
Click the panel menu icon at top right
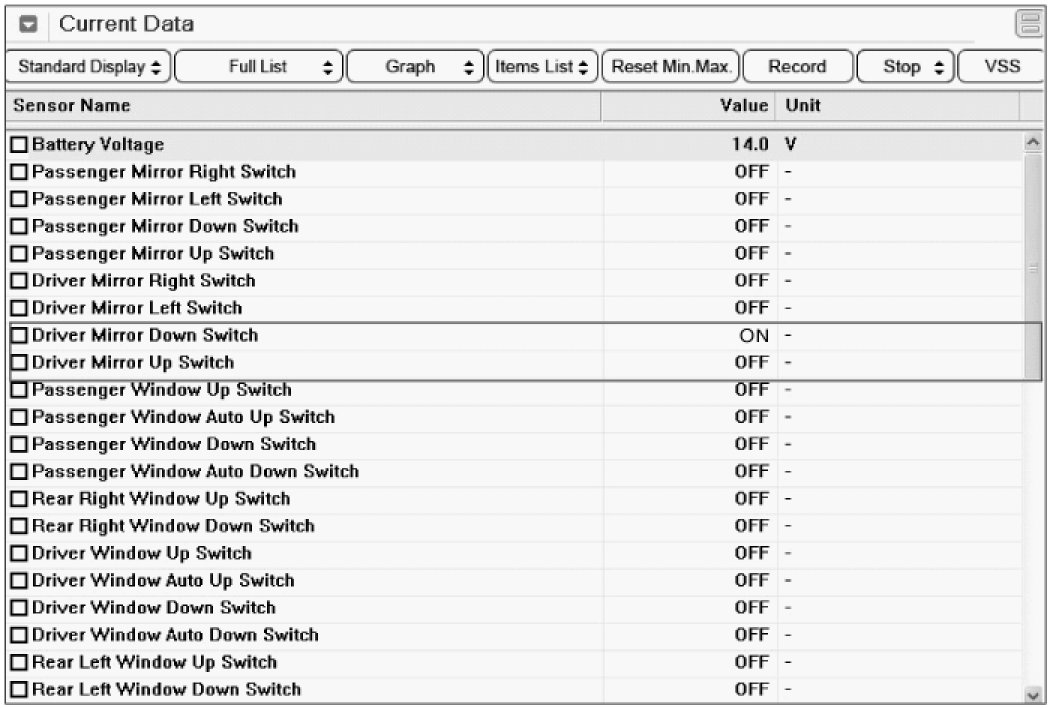coord(1028,24)
